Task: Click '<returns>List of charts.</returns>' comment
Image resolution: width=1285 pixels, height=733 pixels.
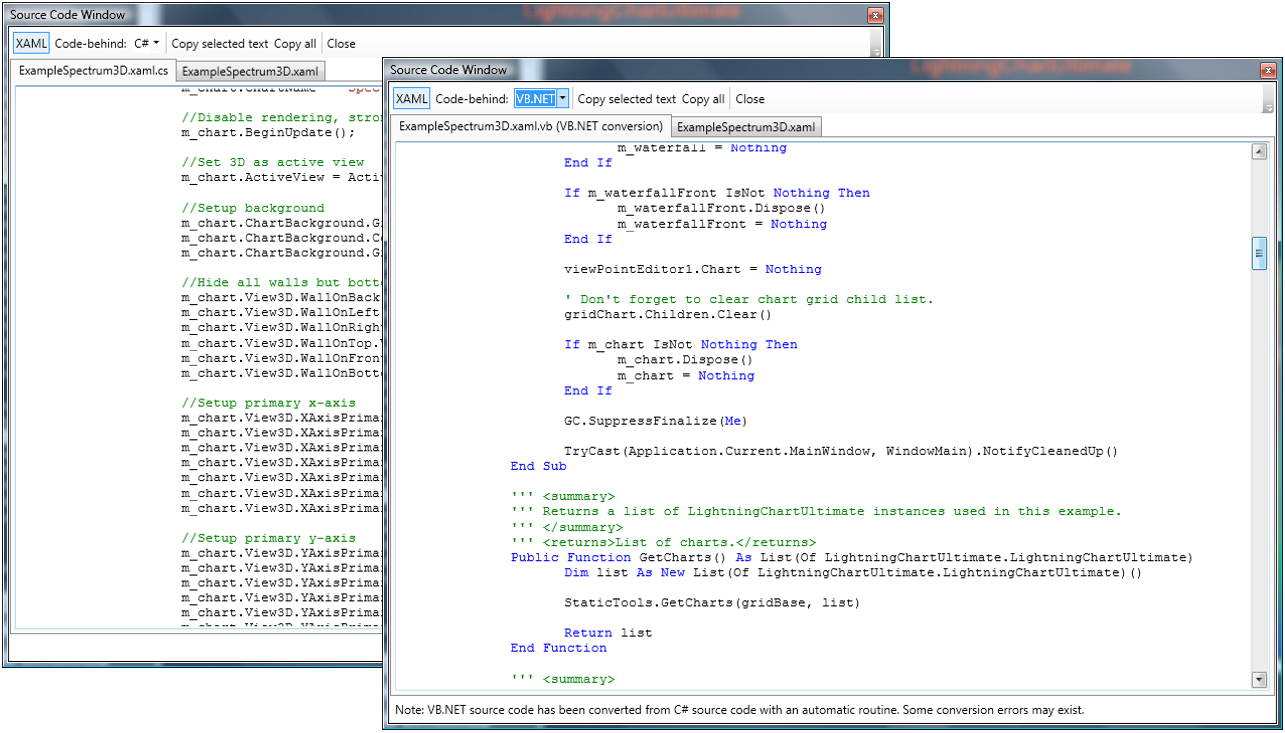Action: [x=663, y=542]
